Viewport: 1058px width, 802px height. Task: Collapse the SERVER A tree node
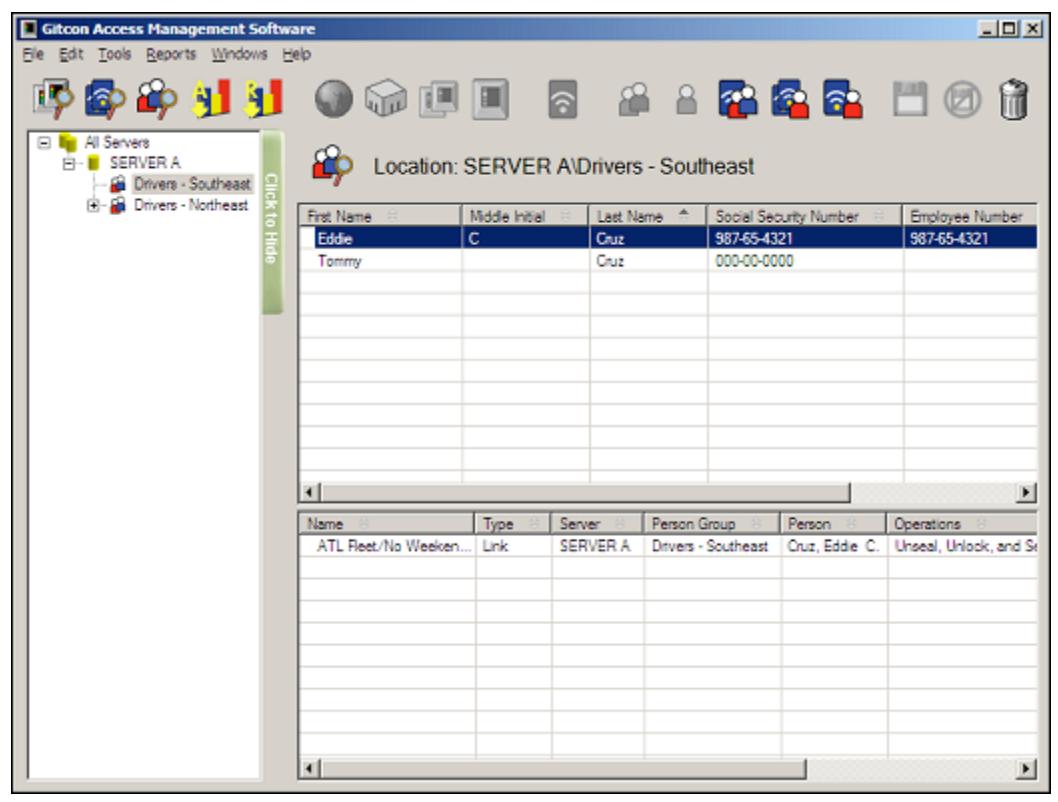click(x=69, y=163)
